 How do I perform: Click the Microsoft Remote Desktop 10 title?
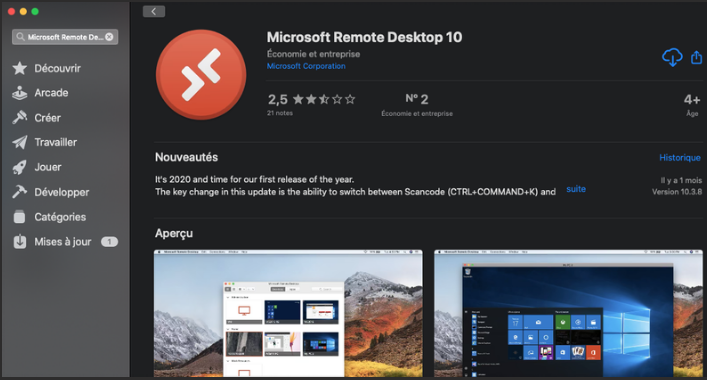[x=364, y=37]
